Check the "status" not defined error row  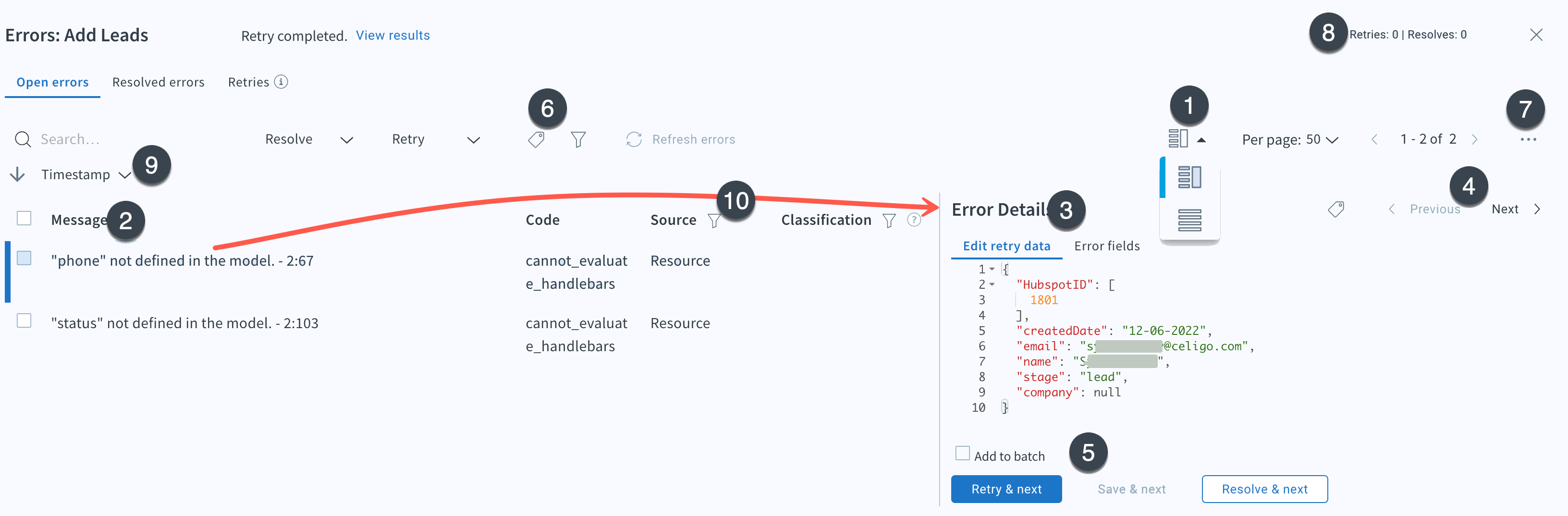[24, 320]
